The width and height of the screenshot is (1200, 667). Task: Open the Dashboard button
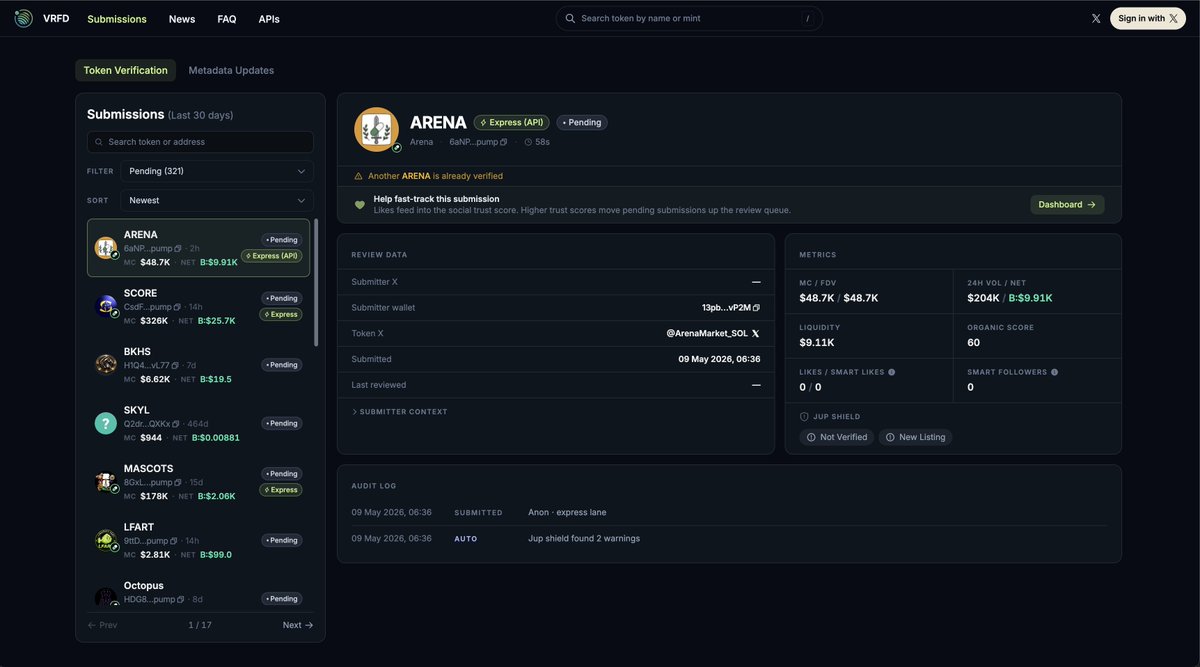pyautogui.click(x=1067, y=204)
